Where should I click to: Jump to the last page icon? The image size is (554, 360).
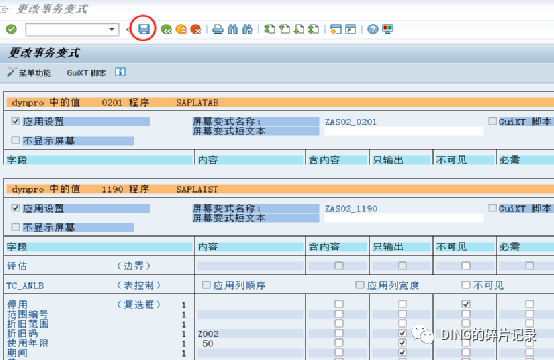tap(313, 29)
